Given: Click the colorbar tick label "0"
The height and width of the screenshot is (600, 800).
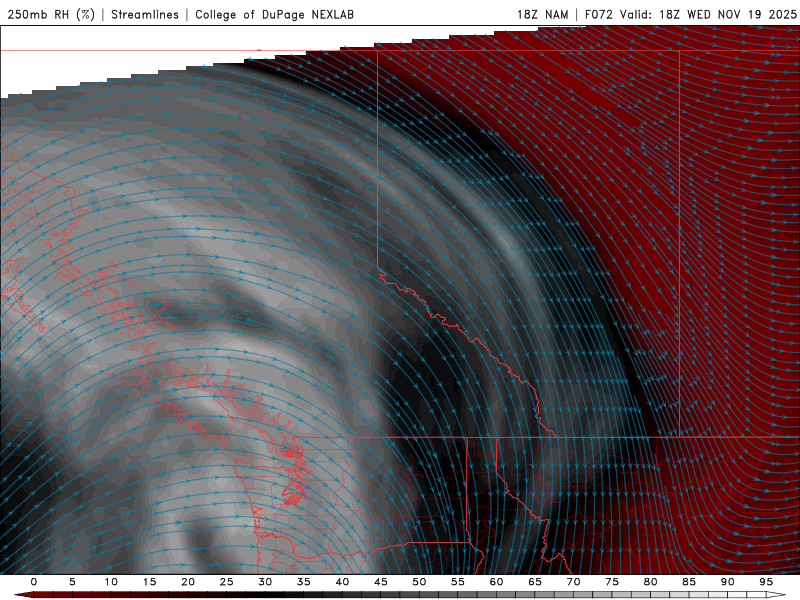Looking at the screenshot, I should (x=34, y=582).
